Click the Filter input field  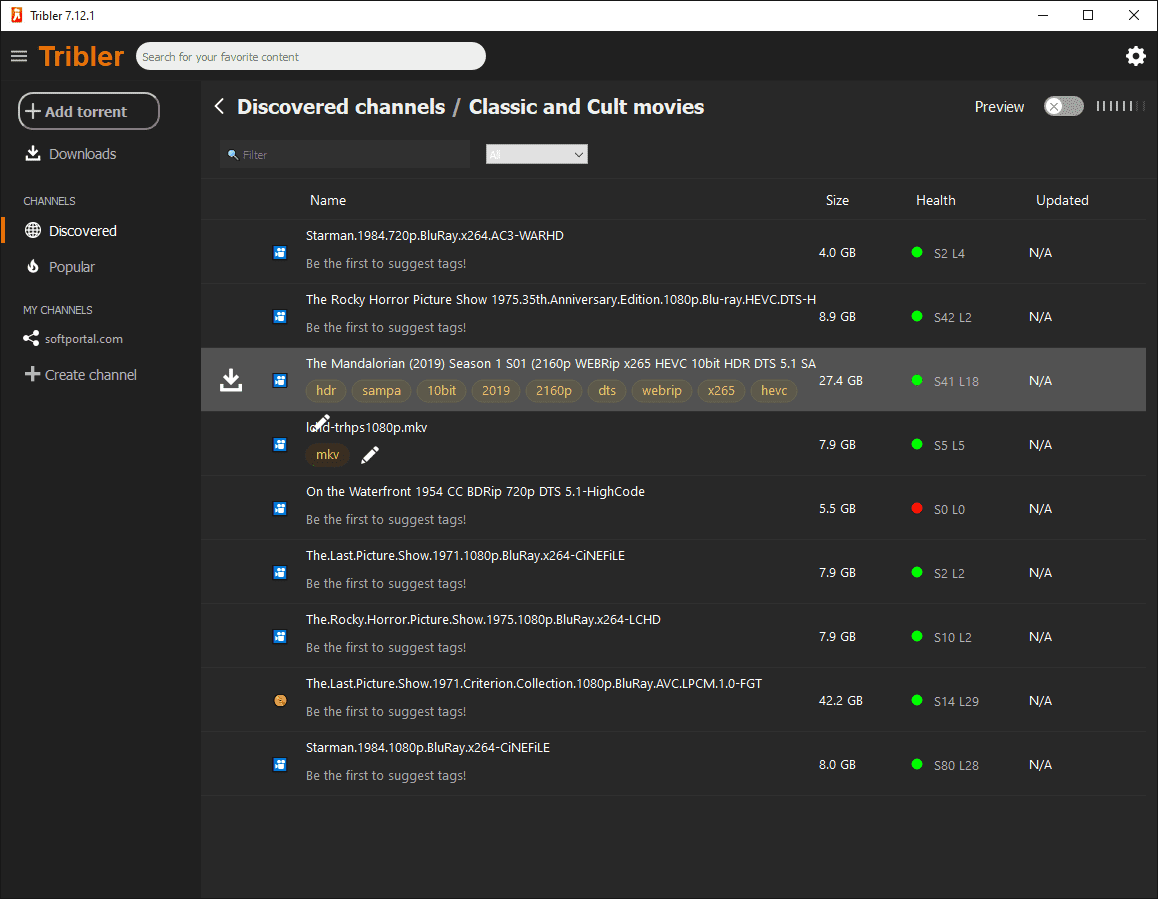tap(345, 155)
